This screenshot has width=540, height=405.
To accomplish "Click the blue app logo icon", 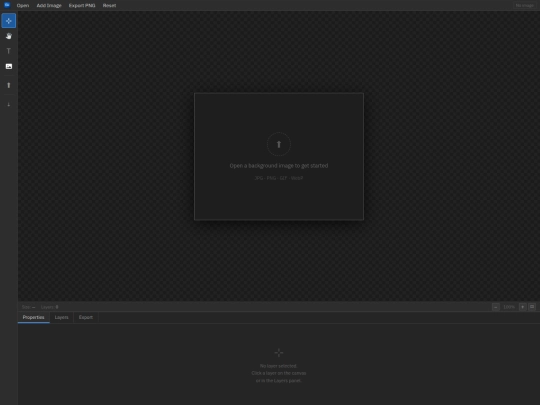I will click(7, 5).
